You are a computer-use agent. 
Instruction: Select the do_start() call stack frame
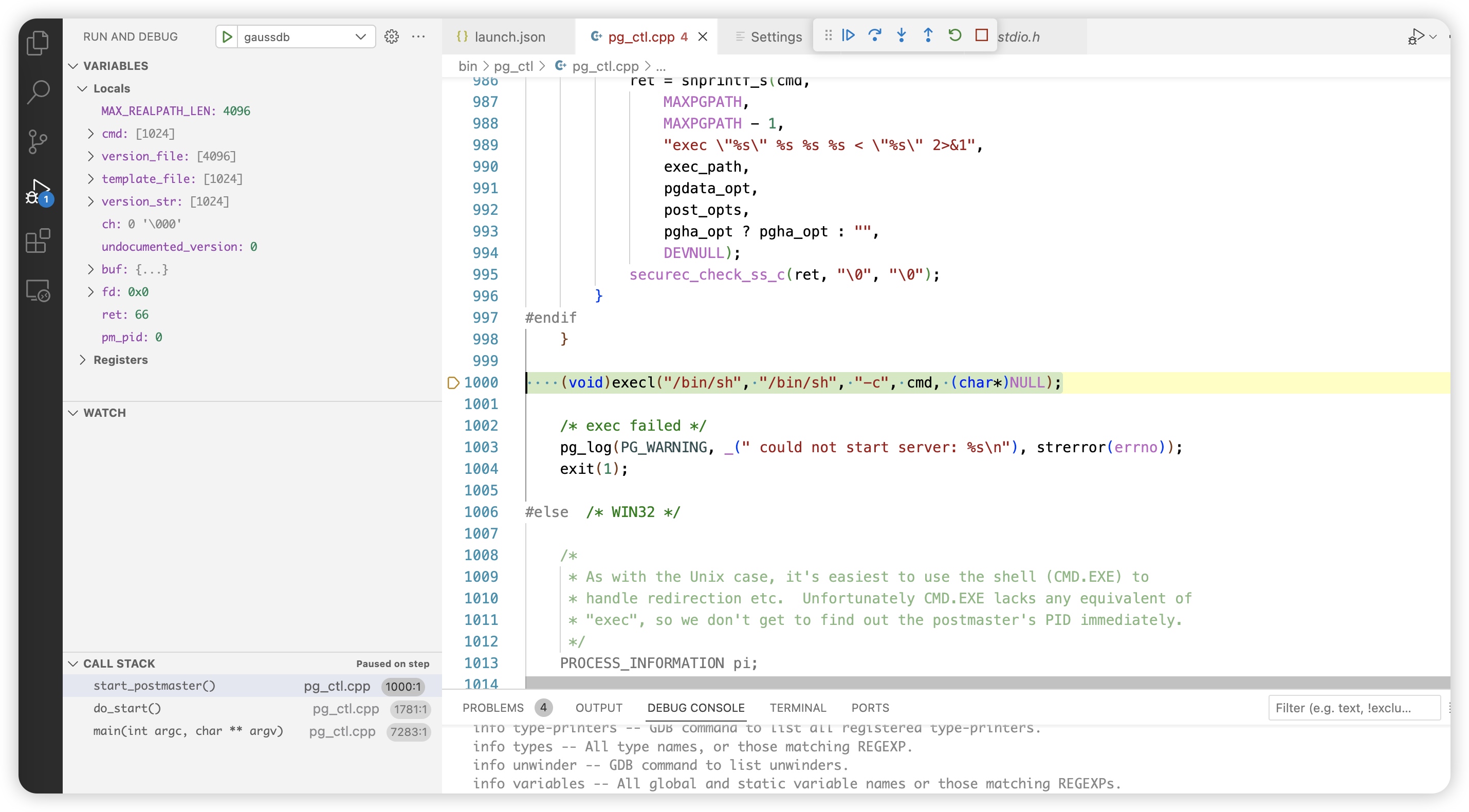pyautogui.click(x=127, y=708)
